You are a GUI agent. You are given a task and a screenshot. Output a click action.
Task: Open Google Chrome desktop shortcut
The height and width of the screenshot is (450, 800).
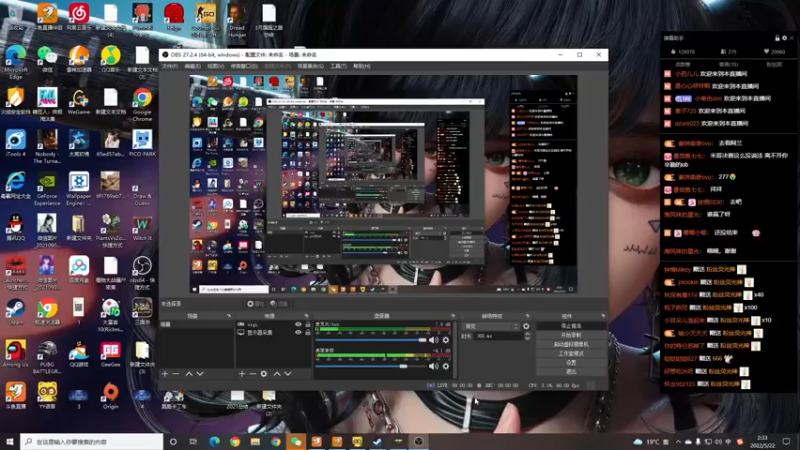coord(142,105)
